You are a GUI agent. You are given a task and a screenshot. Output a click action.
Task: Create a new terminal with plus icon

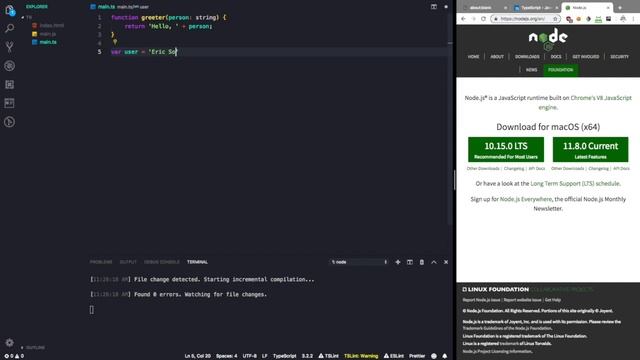click(398, 262)
